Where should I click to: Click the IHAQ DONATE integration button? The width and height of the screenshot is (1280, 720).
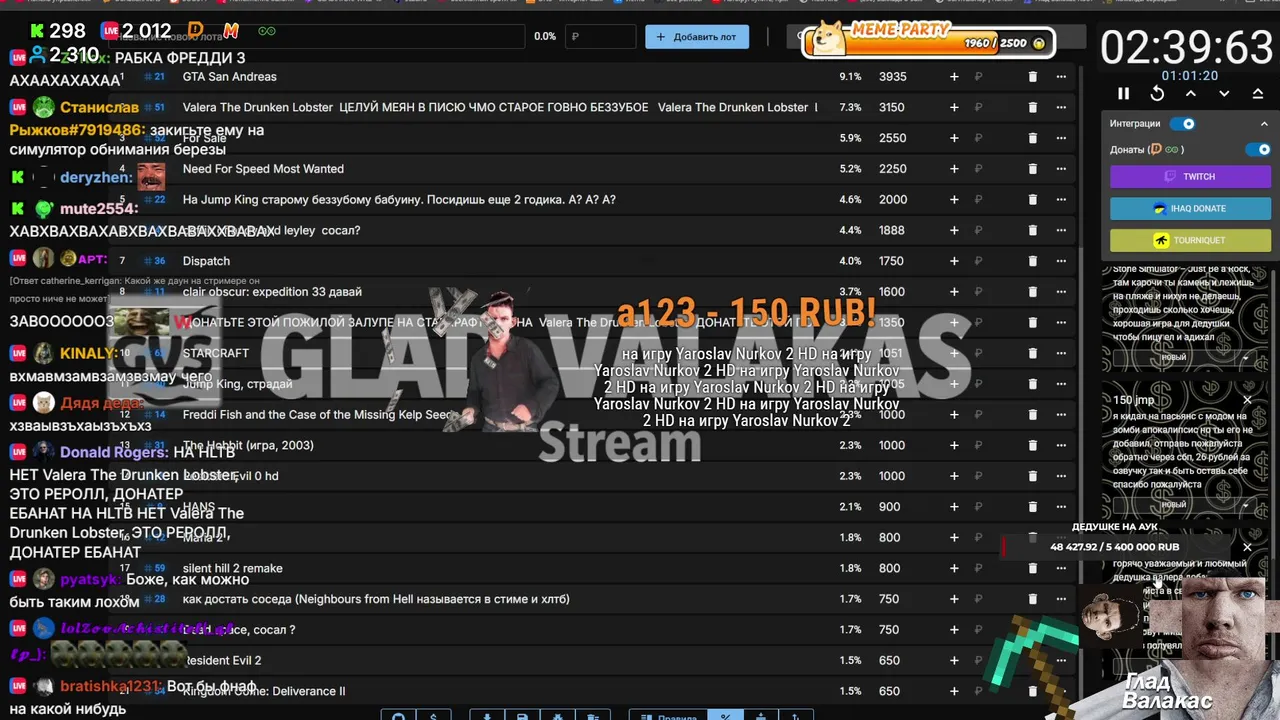pos(1190,208)
